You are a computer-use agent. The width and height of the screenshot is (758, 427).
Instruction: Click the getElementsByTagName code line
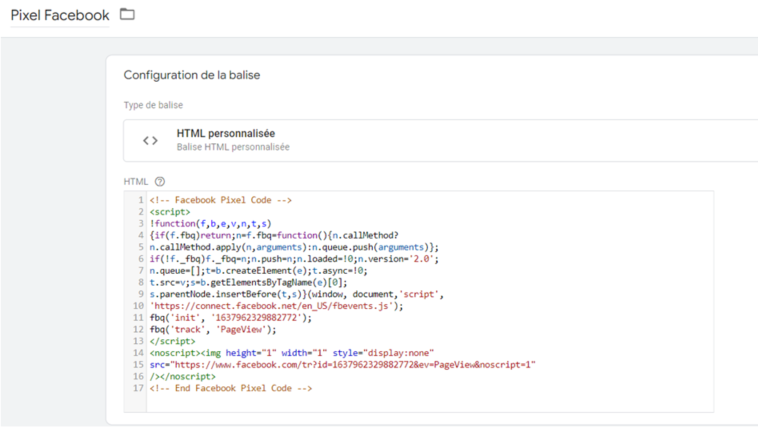click(248, 282)
